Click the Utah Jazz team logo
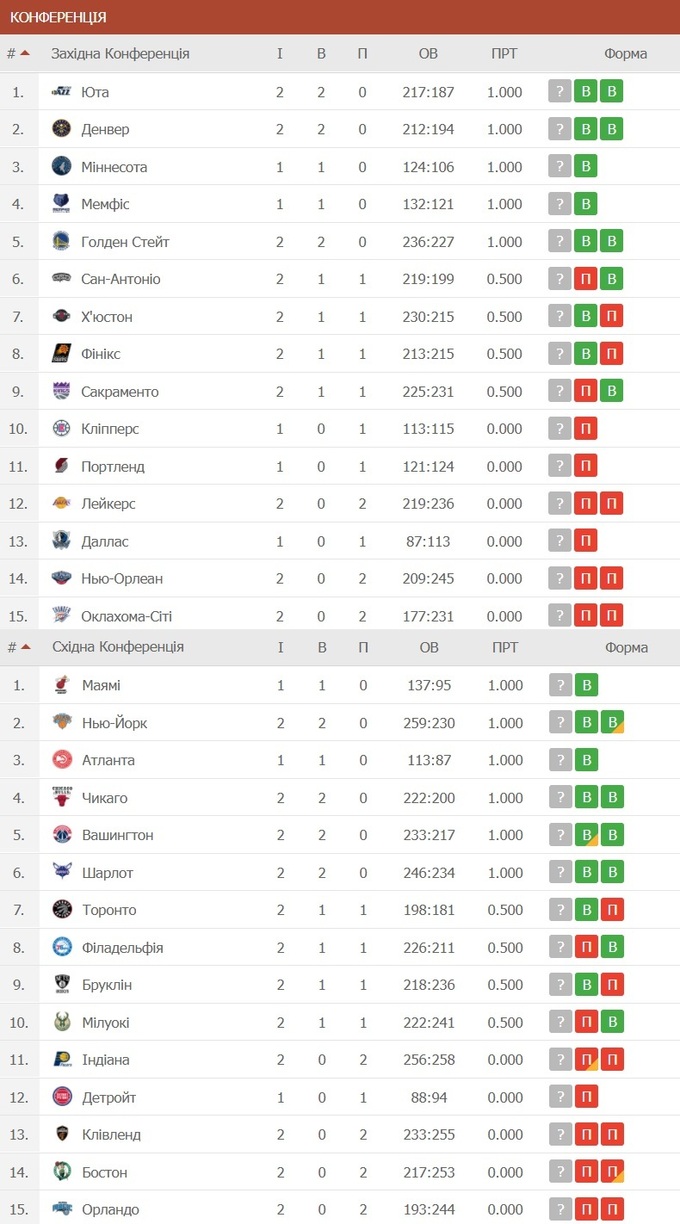The width and height of the screenshot is (680, 1224). click(62, 92)
